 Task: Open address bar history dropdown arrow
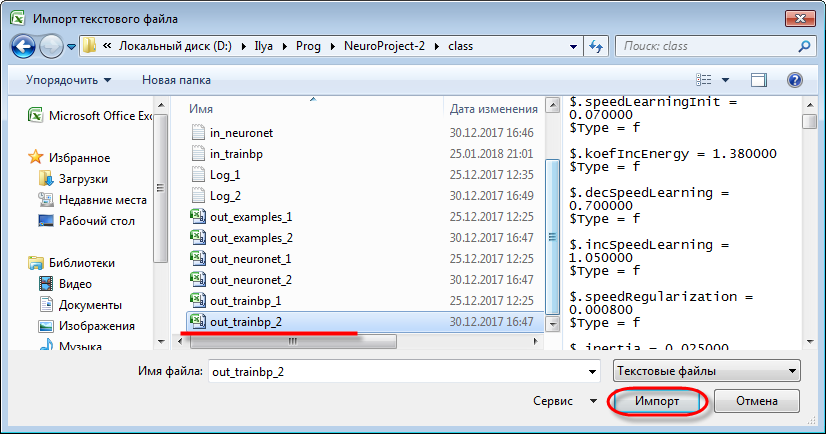573,46
